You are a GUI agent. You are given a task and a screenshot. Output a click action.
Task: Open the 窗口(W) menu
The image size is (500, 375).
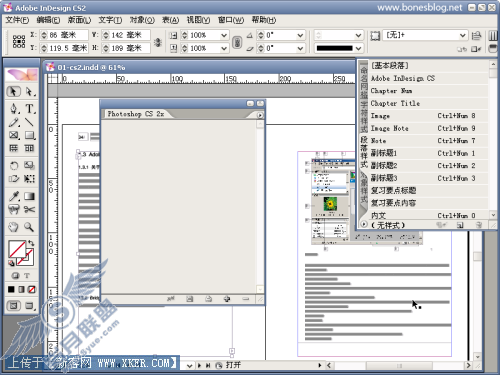tap(231, 20)
